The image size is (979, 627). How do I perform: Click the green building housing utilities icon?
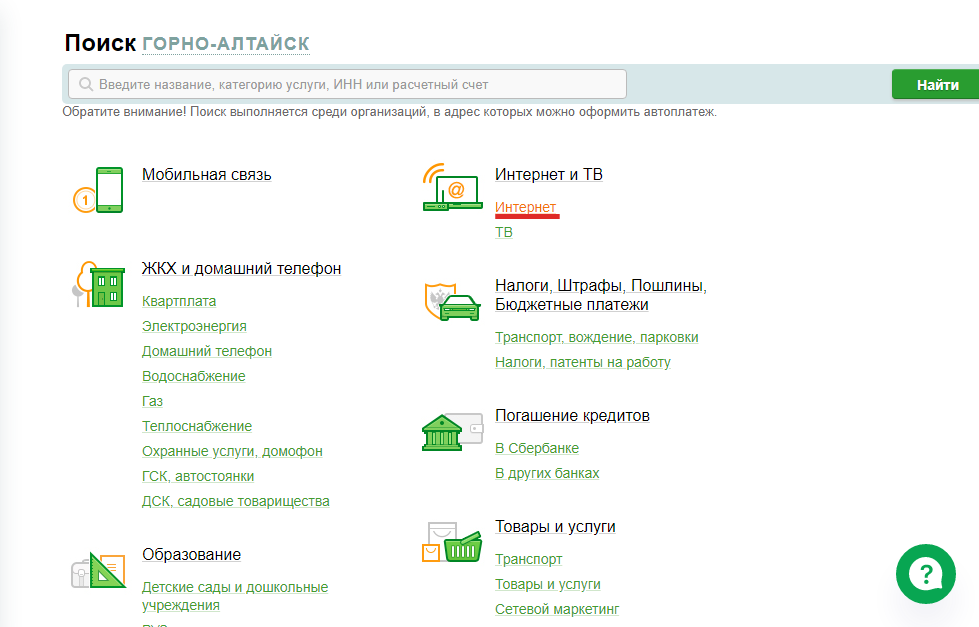(99, 285)
